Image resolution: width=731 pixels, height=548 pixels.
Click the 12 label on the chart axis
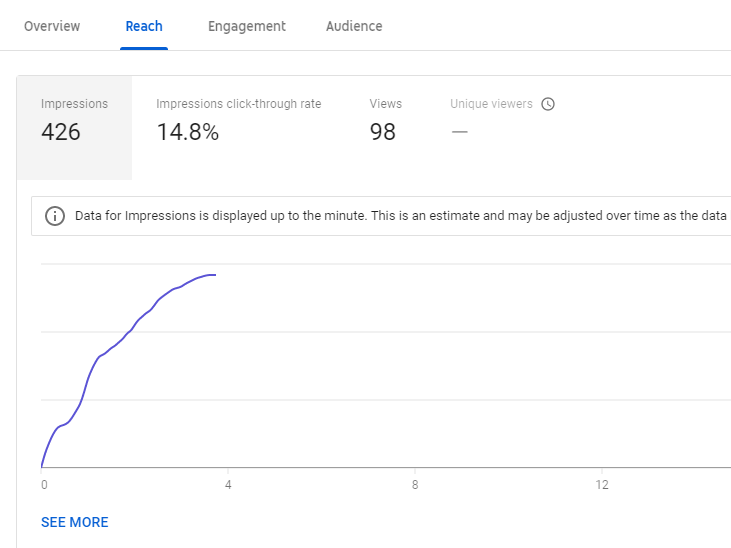coord(602,485)
